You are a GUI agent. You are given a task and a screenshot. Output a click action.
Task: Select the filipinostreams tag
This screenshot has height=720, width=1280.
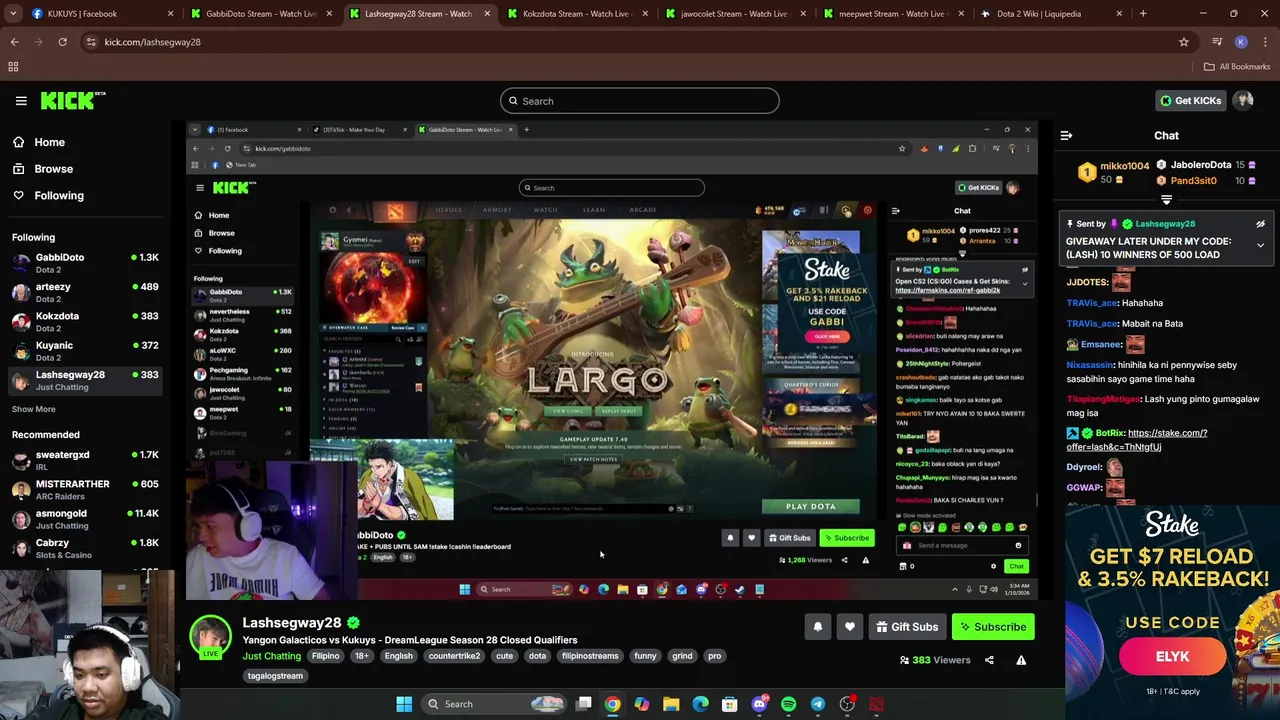point(590,656)
